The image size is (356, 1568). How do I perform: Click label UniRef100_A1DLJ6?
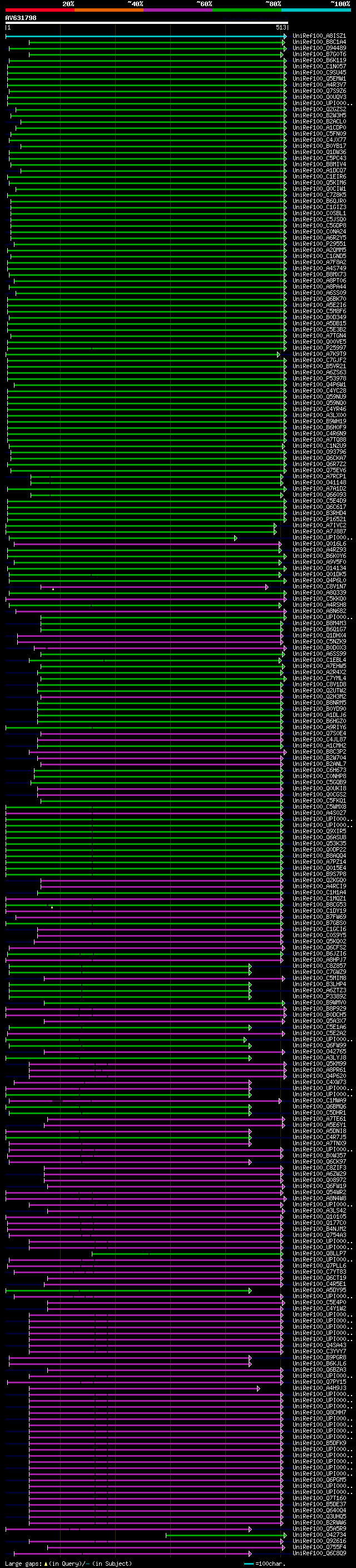319,716
